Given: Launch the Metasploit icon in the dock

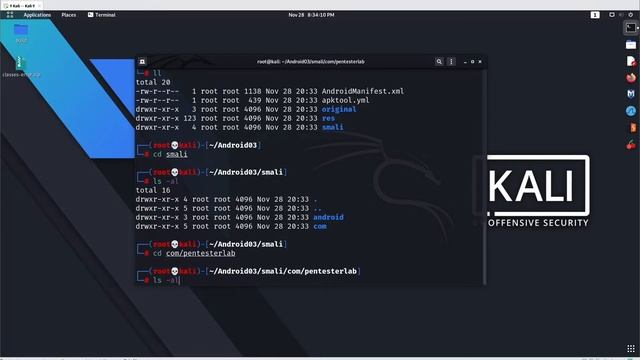Looking at the screenshot, I should (631, 94).
